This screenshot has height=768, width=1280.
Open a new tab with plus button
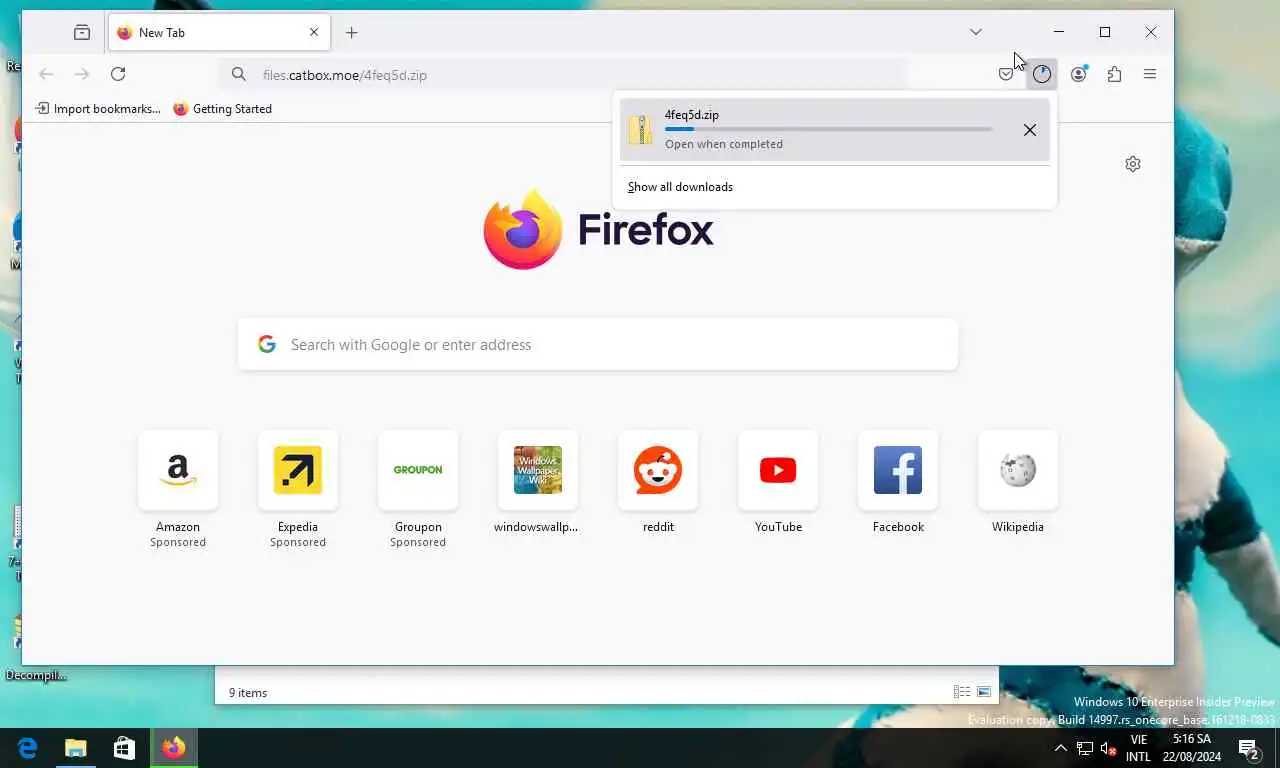point(351,33)
